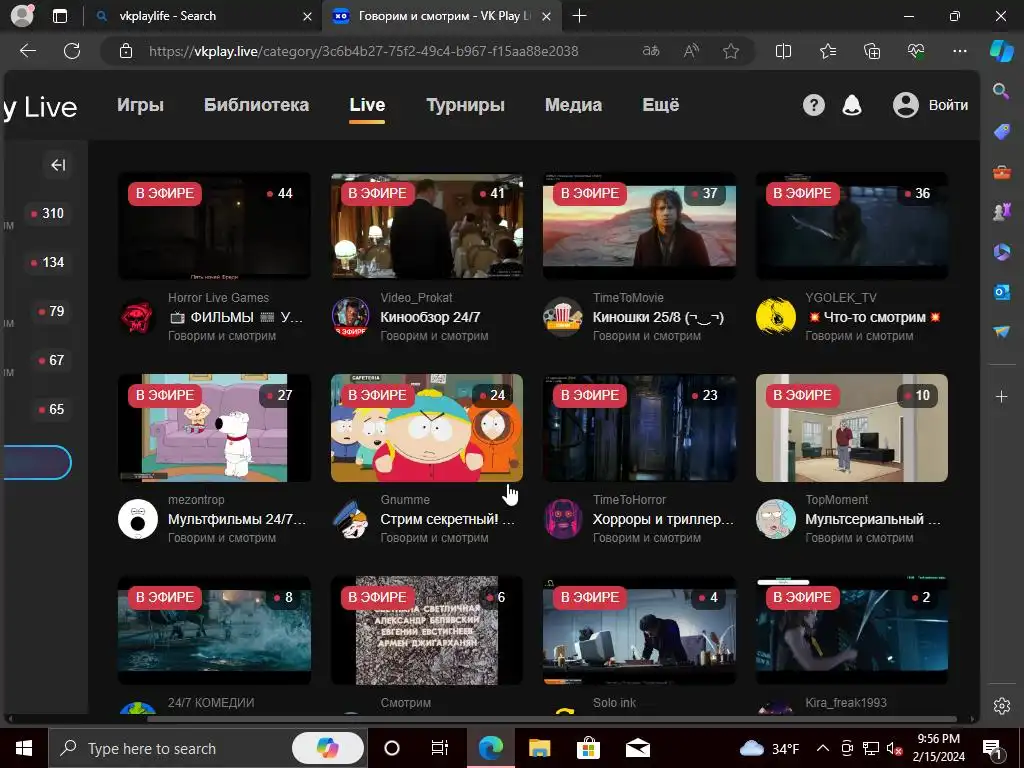Open the Solo ink stream thumbnail
Viewport: 1024px width, 768px height.
[x=639, y=630]
